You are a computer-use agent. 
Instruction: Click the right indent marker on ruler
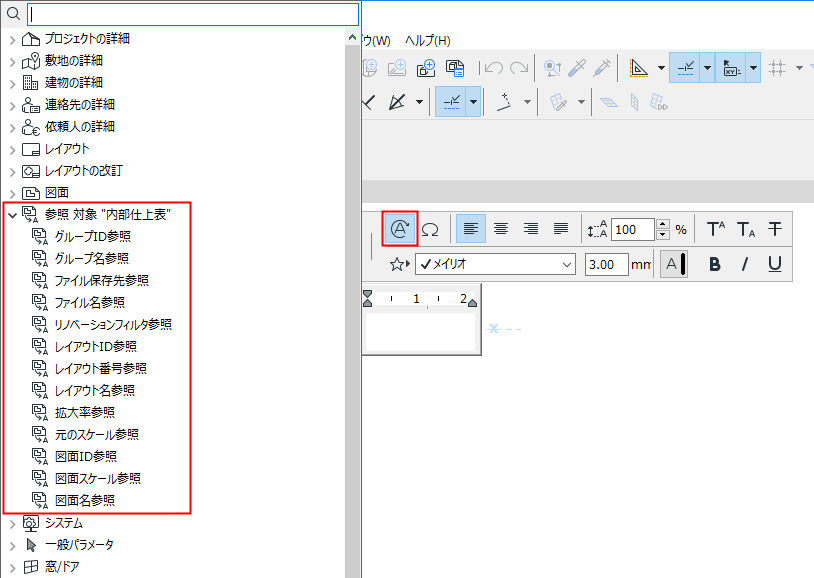tap(472, 301)
